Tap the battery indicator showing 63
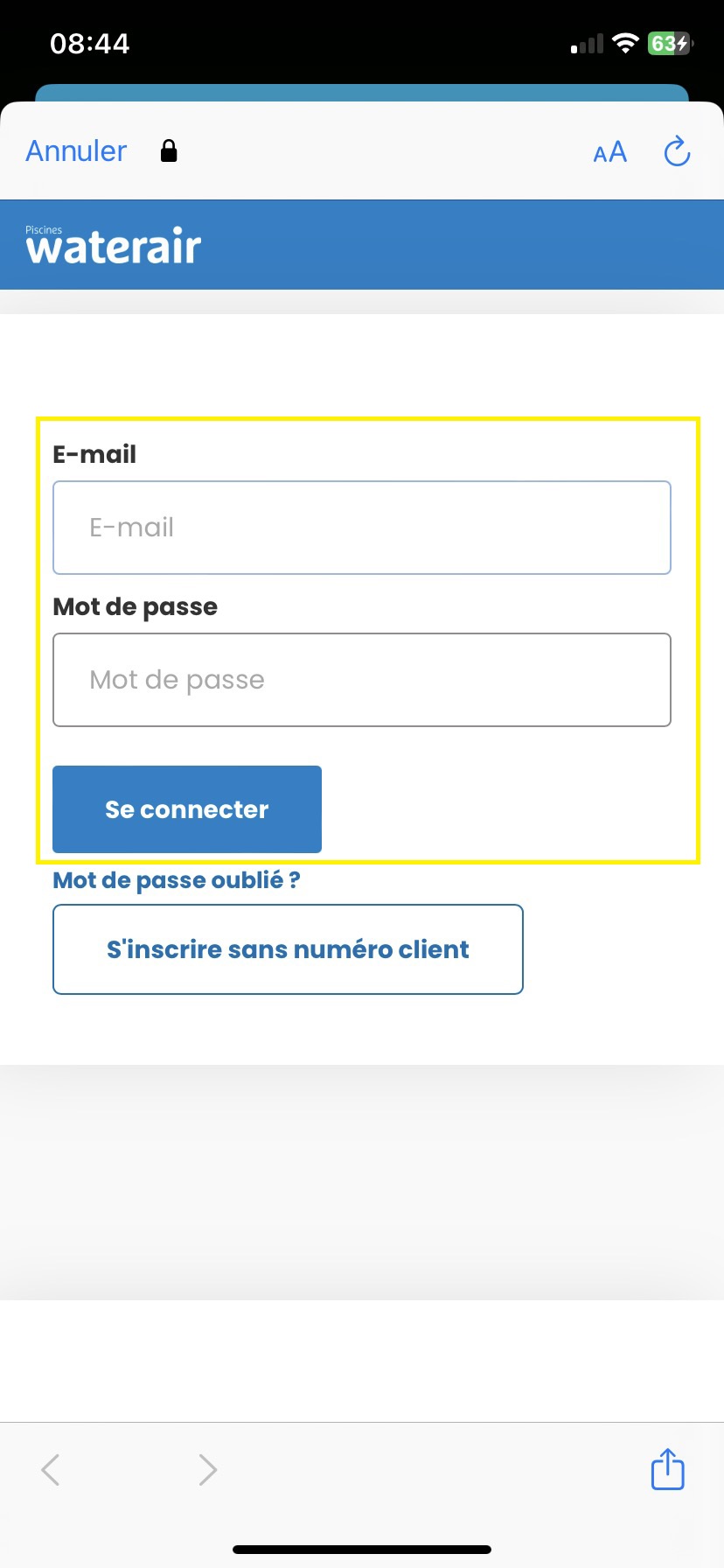This screenshot has width=724, height=1568. 670,44
